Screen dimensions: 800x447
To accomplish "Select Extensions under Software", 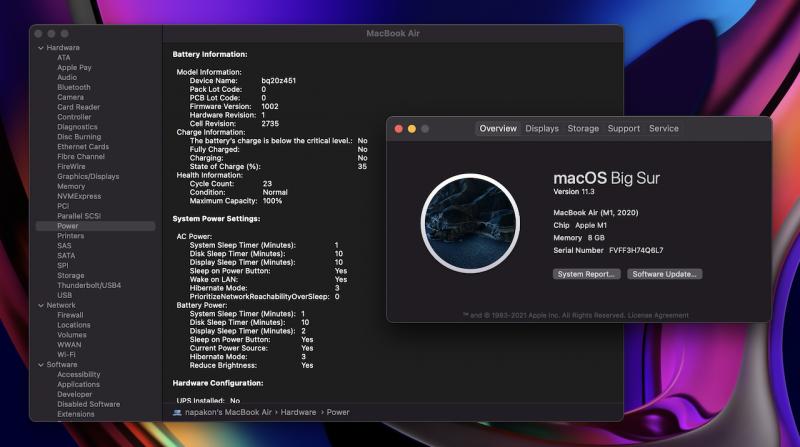I will point(76,414).
